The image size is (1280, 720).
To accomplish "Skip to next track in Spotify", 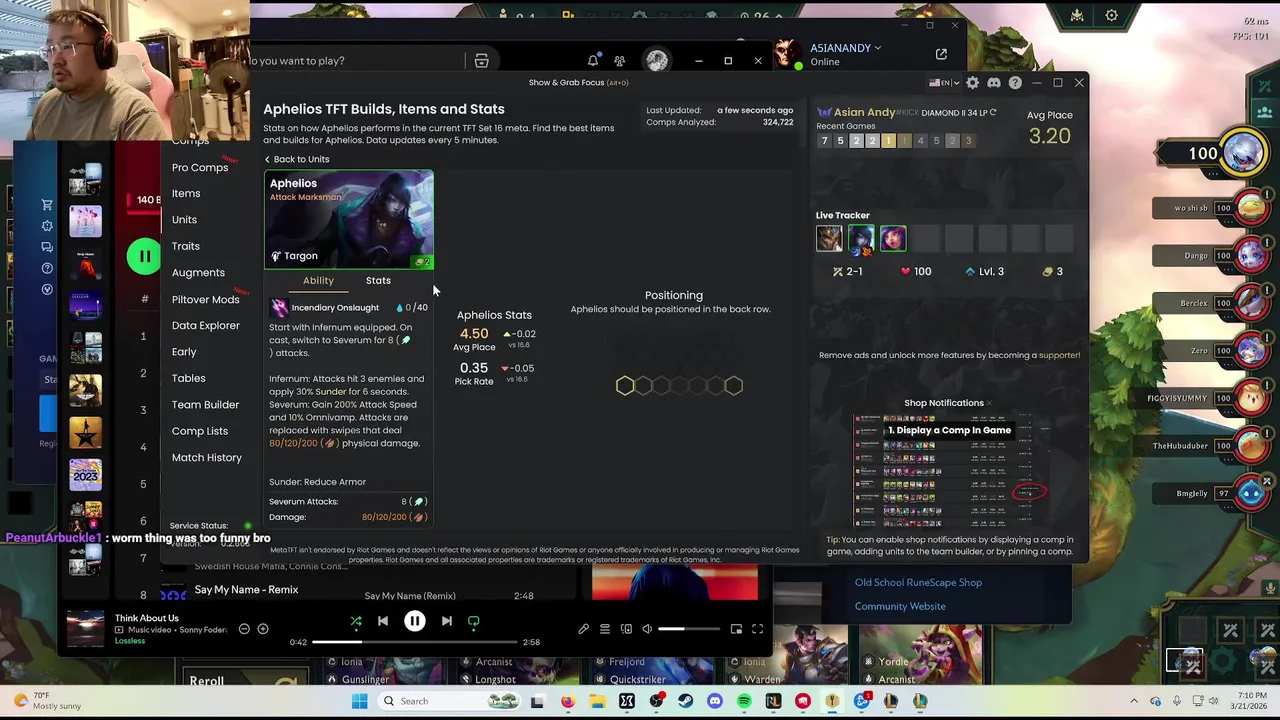I will pos(447,621).
